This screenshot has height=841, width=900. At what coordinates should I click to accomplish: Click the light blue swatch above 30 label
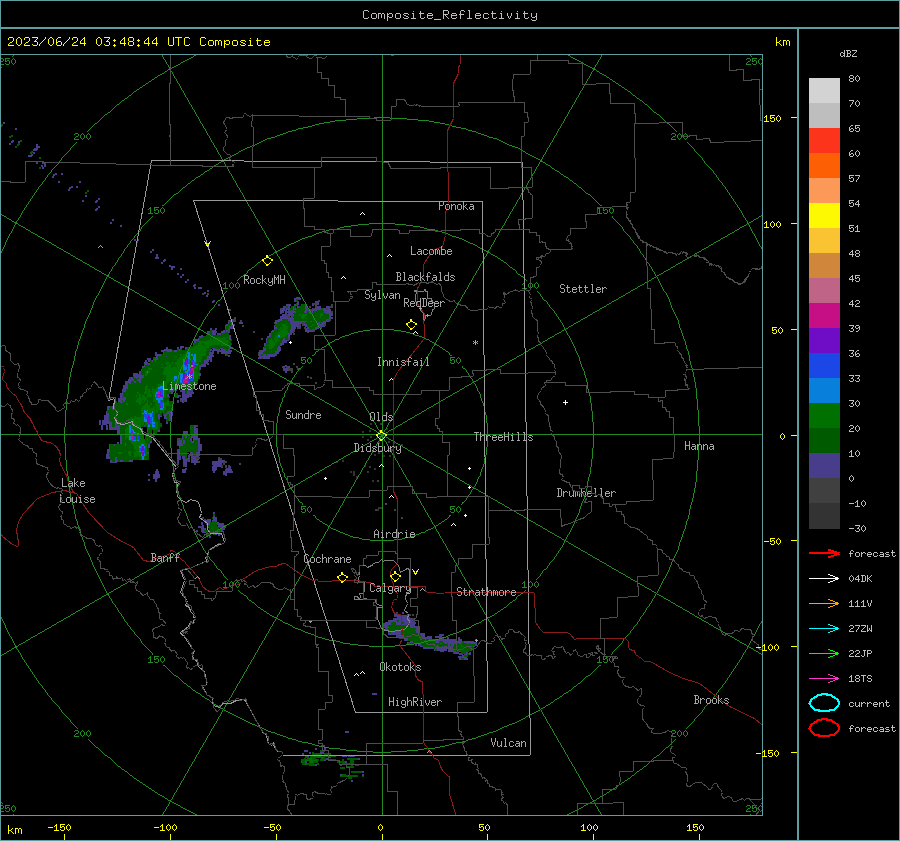click(824, 390)
